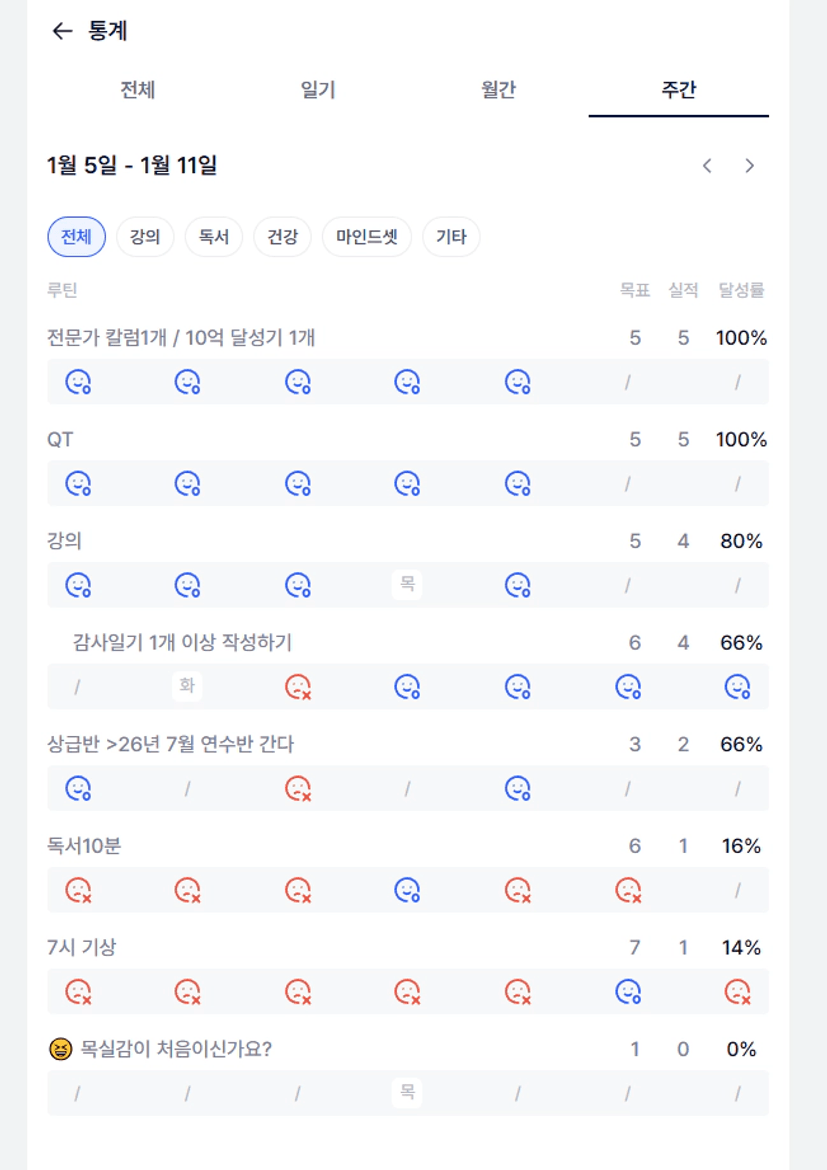This screenshot has height=1170, width=827.
Task: Filter routines by 마인드셋 category
Action: [366, 238]
